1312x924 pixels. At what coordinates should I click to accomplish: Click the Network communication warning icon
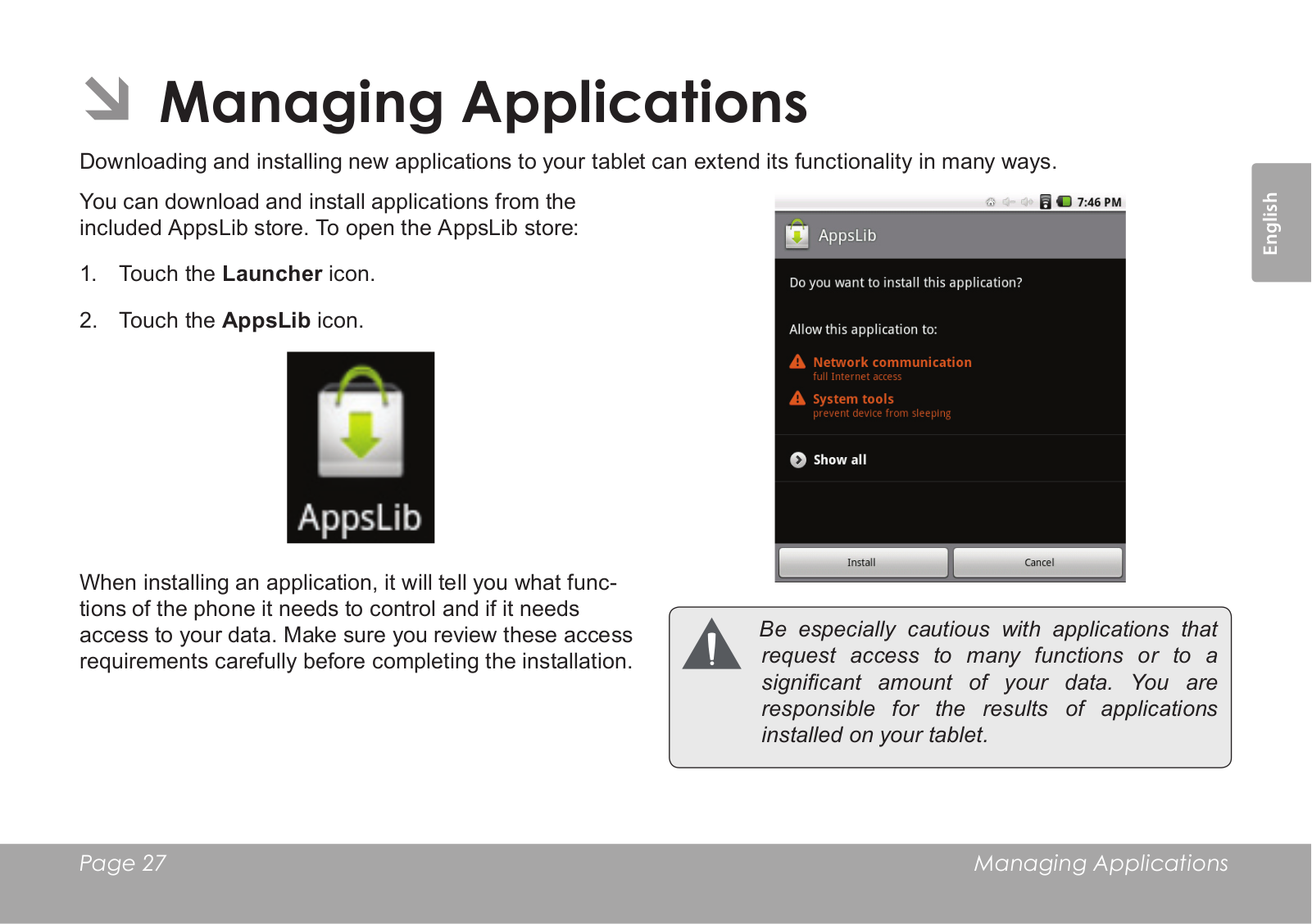pyautogui.click(x=797, y=361)
